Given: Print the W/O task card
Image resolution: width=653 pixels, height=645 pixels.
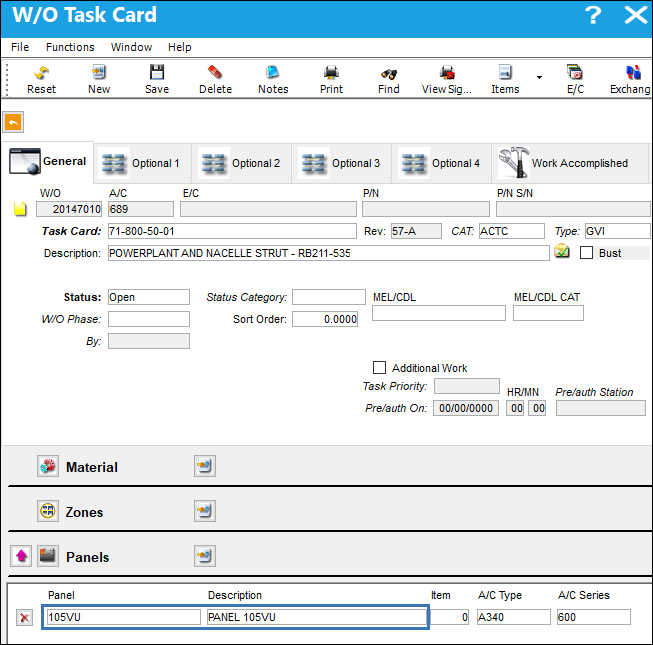Looking at the screenshot, I should (x=331, y=80).
